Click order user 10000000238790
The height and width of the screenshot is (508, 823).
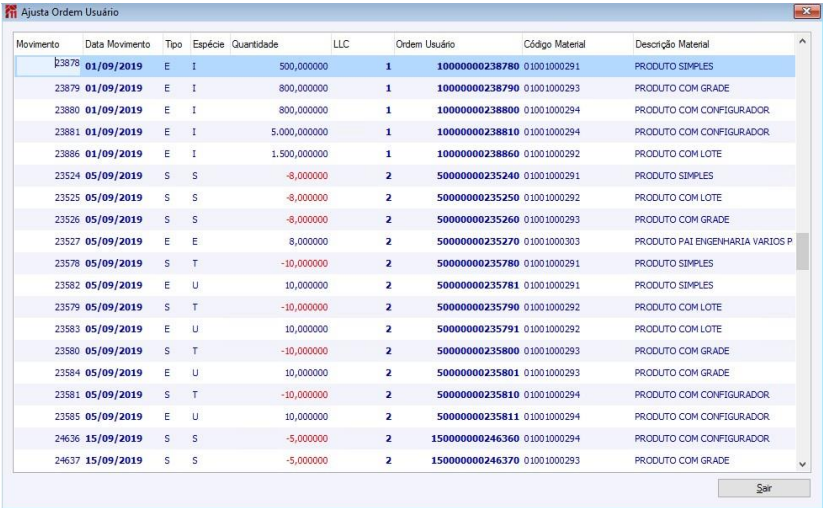(478, 88)
